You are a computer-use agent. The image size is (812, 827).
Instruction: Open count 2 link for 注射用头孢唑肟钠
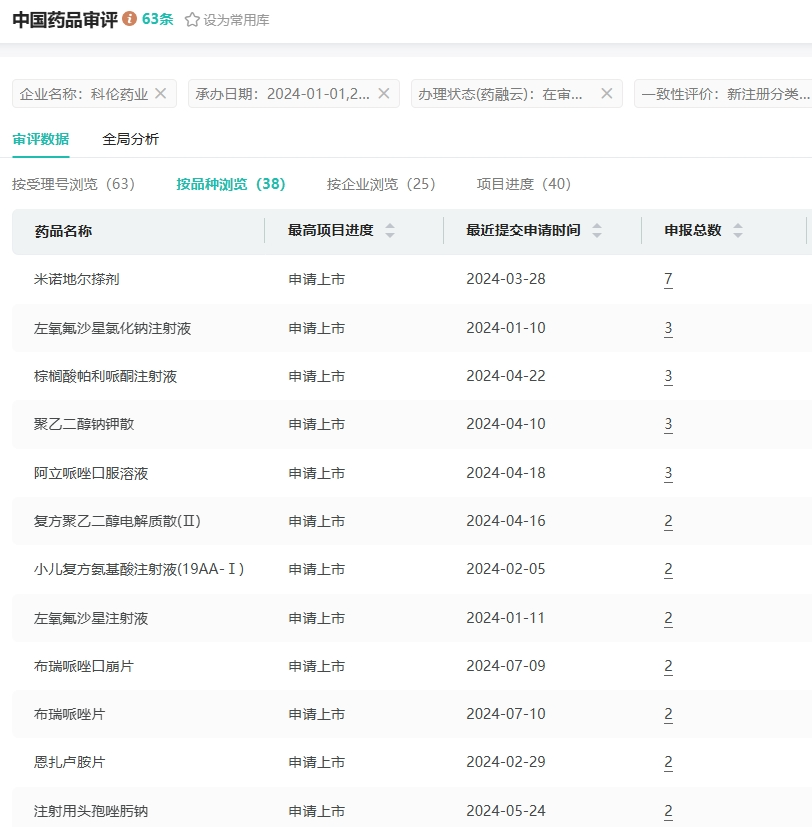click(668, 811)
